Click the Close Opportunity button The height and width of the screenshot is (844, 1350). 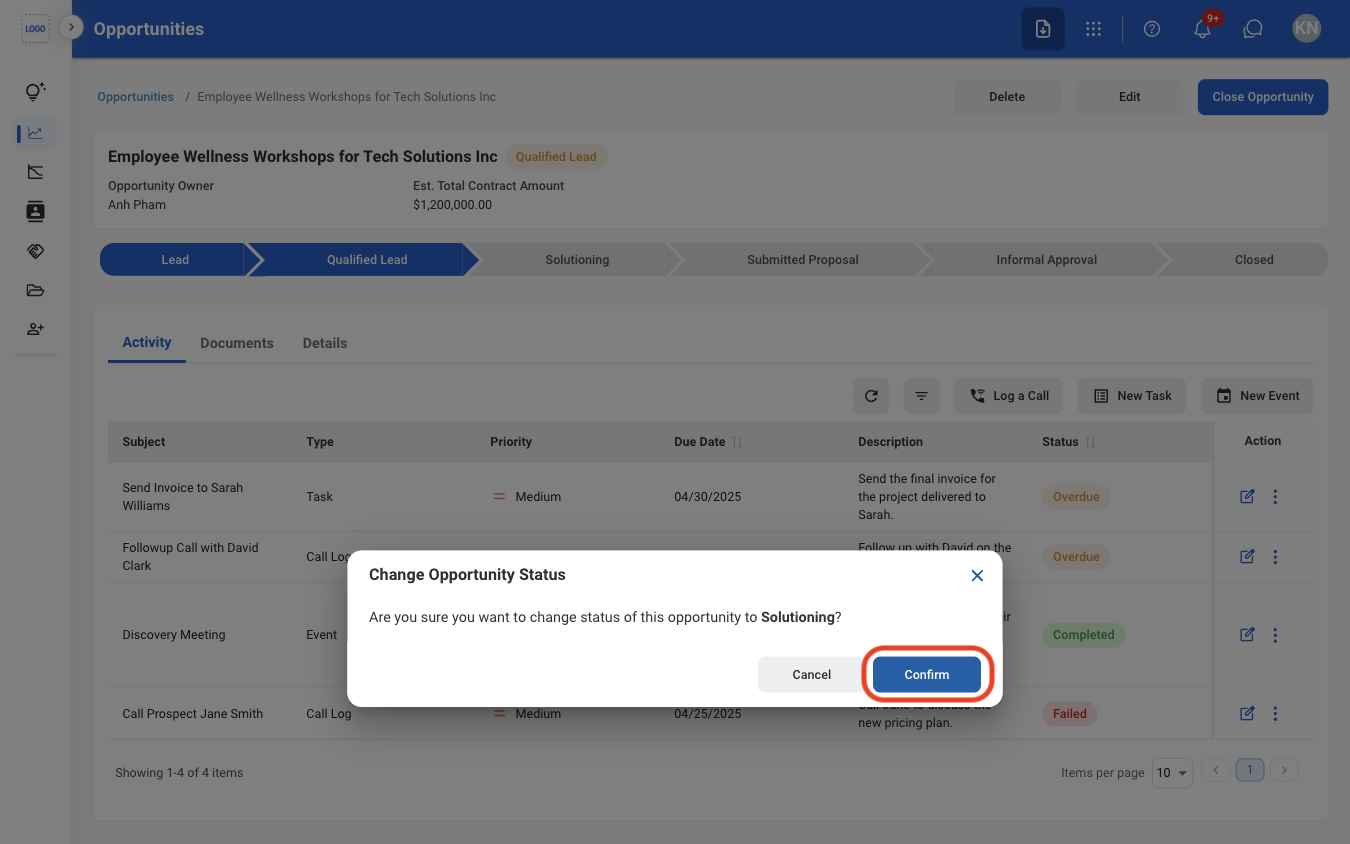pyautogui.click(x=1263, y=97)
